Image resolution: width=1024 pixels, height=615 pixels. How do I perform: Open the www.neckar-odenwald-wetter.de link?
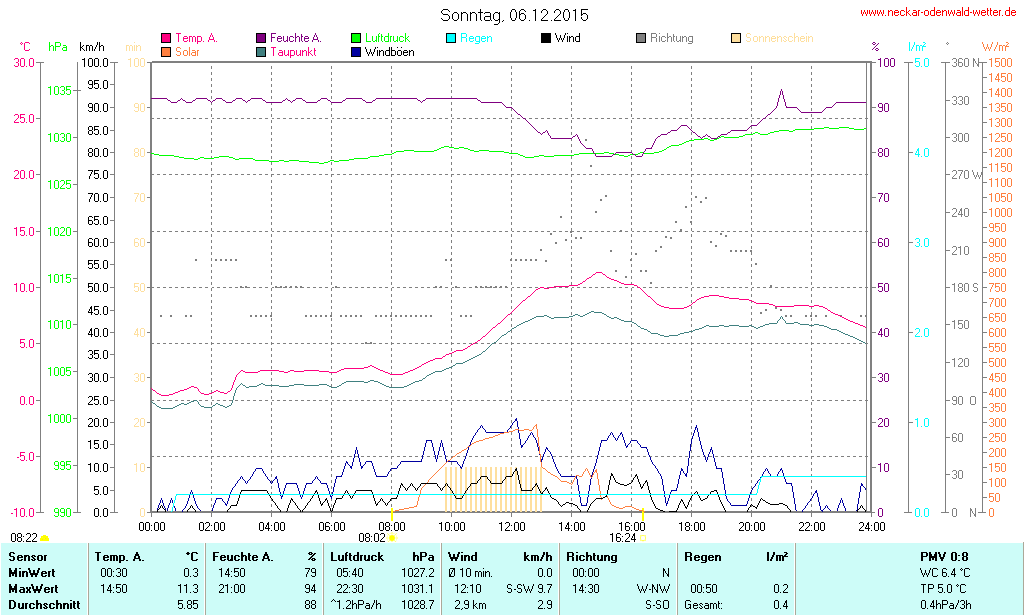click(938, 13)
